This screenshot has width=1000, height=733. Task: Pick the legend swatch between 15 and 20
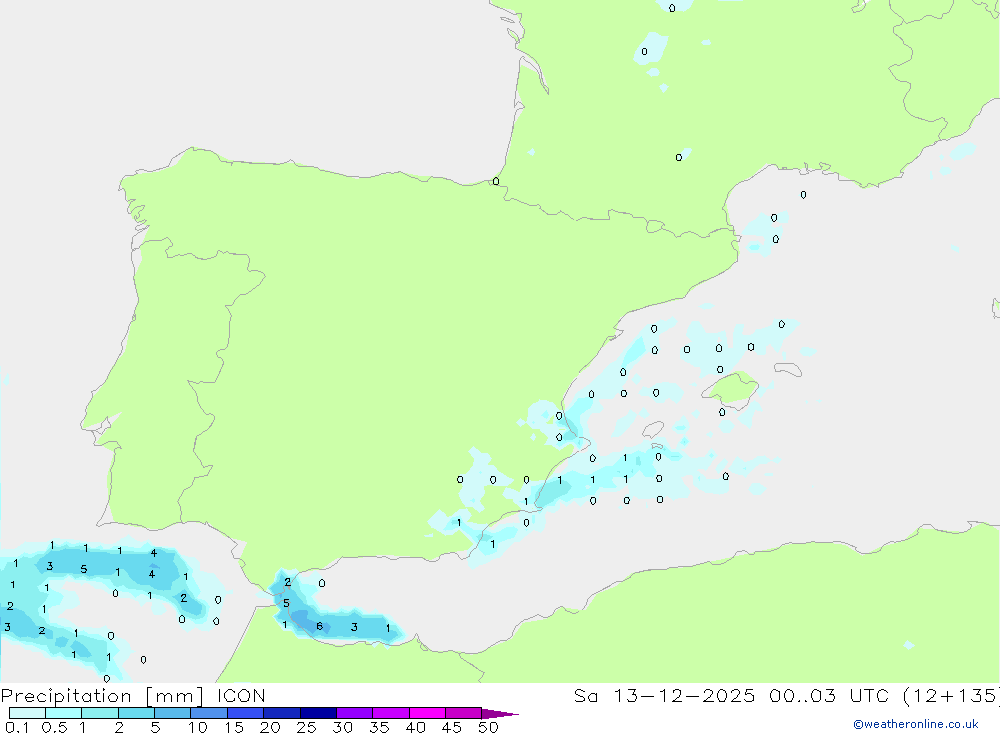(246, 713)
